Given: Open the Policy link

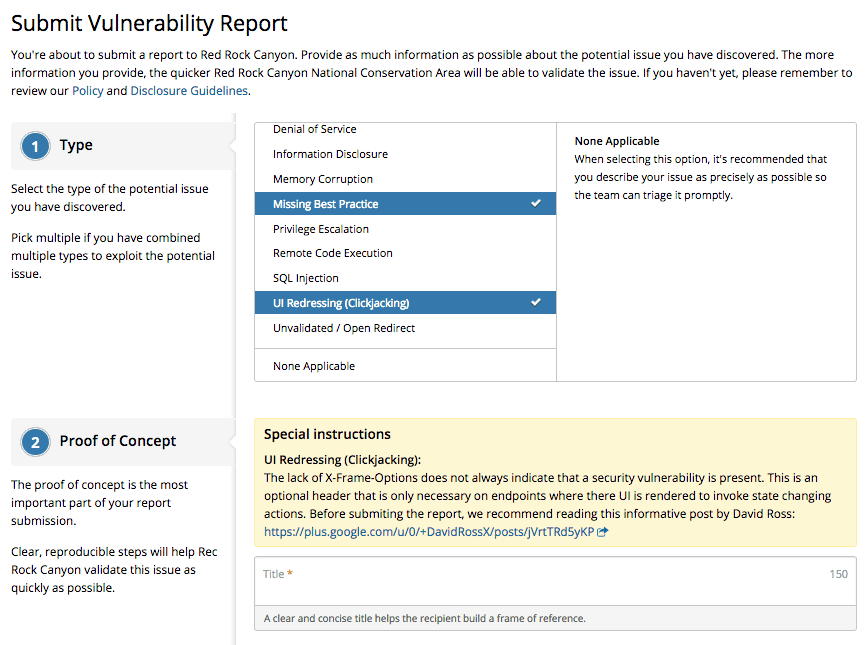Looking at the screenshot, I should click(87, 91).
